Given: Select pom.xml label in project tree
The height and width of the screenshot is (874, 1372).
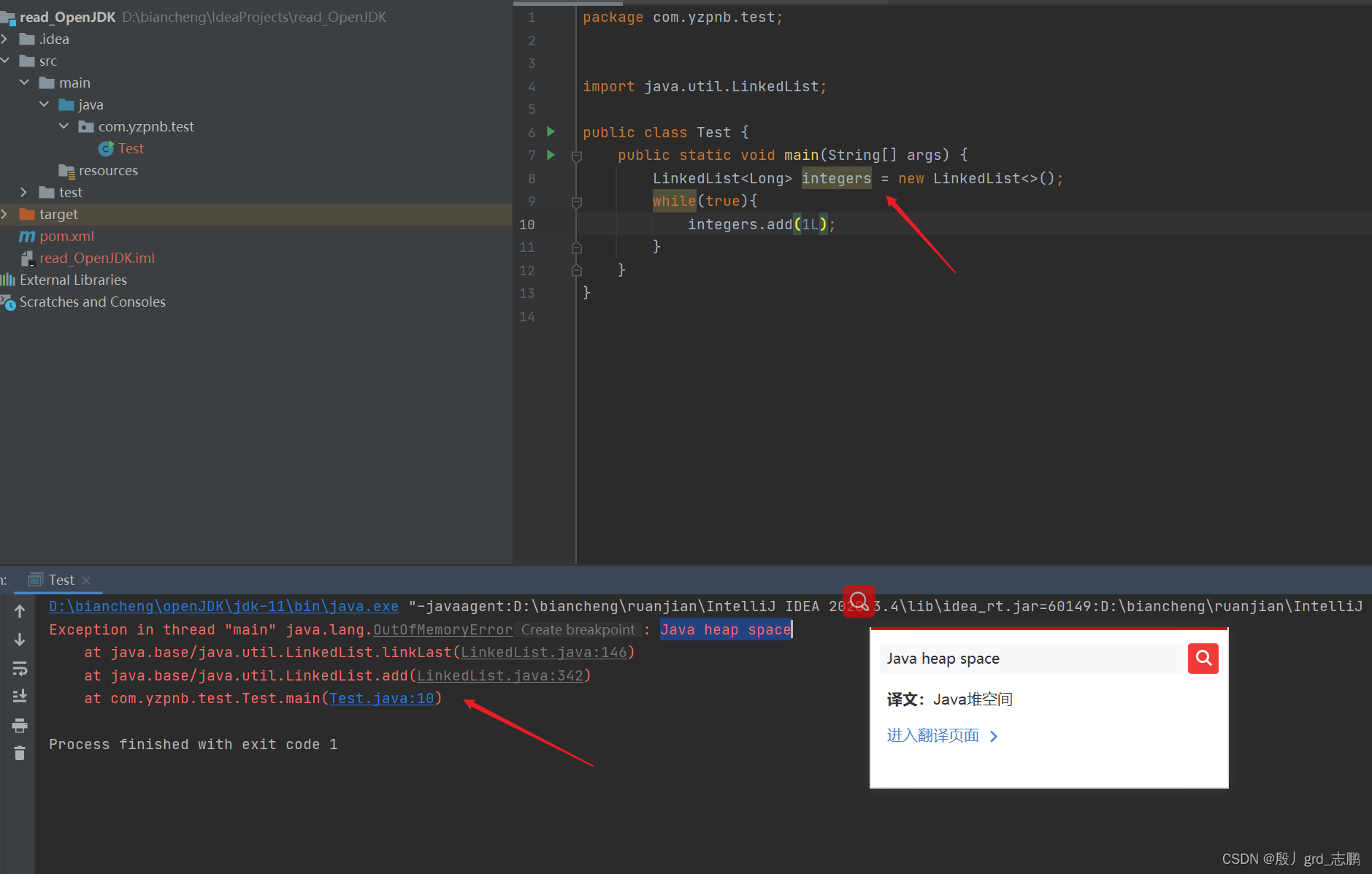Looking at the screenshot, I should [66, 236].
